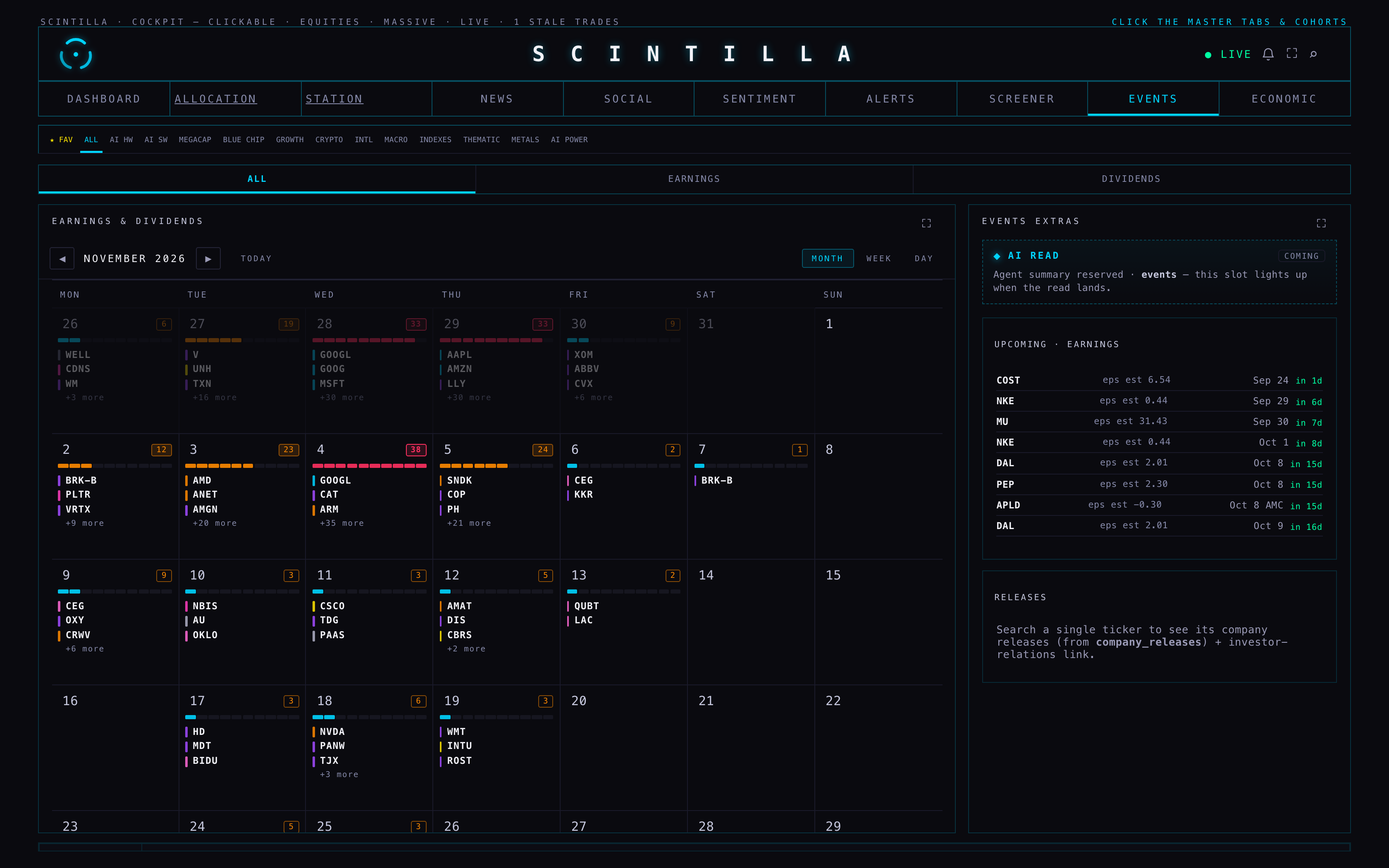Image resolution: width=1389 pixels, height=868 pixels.
Task: Select the Month view toggle
Action: (827, 258)
